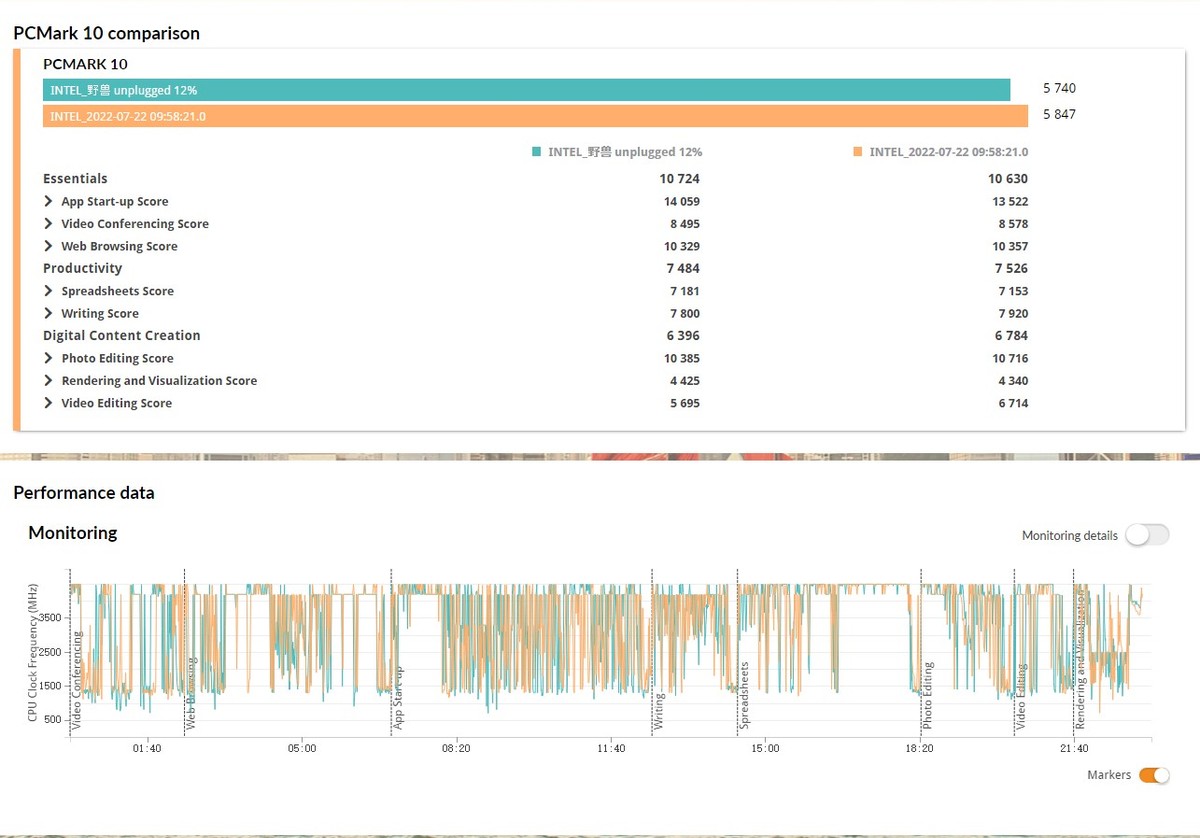The image size is (1200, 838).
Task: Expand the Rendering and Visualization Score row
Action: pyautogui.click(x=48, y=380)
